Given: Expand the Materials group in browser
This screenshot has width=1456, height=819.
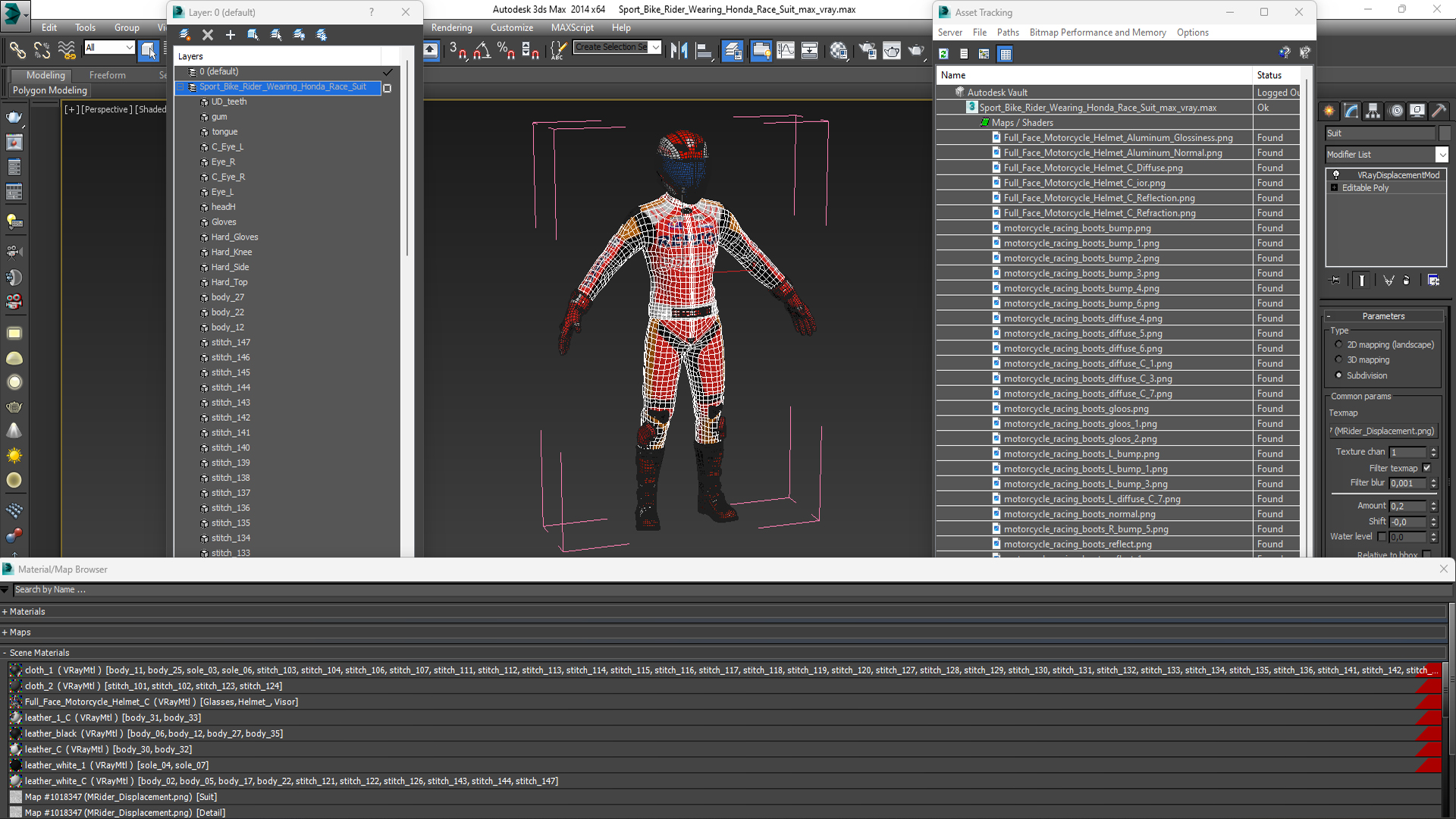Looking at the screenshot, I should tap(5, 612).
